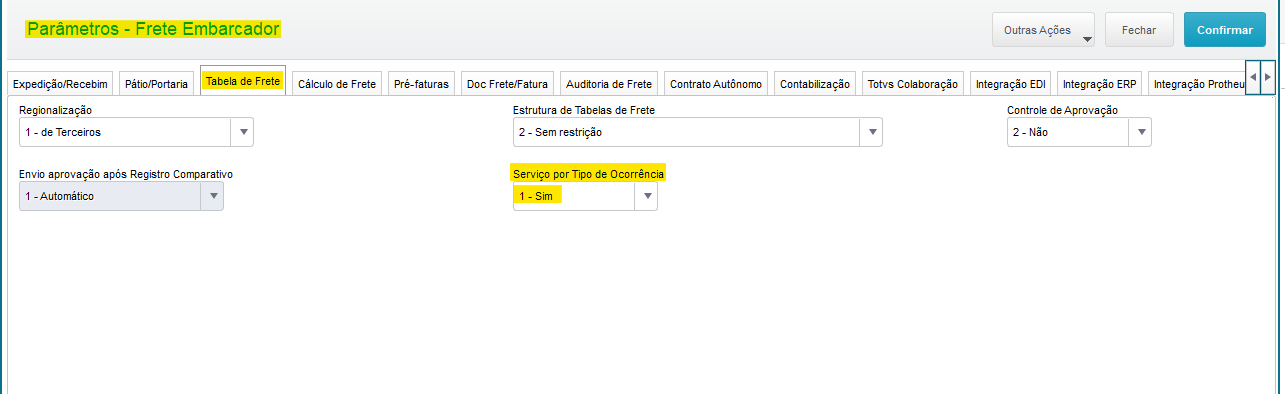Screen dimensions: 1285x394
Task: Click the Estrutura de Tabelas de Frete label
Action: point(584,109)
